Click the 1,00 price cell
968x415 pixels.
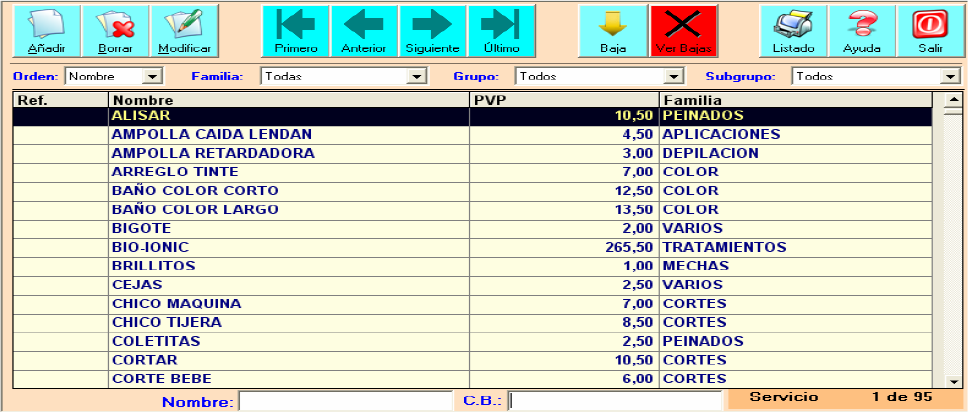tap(564, 266)
